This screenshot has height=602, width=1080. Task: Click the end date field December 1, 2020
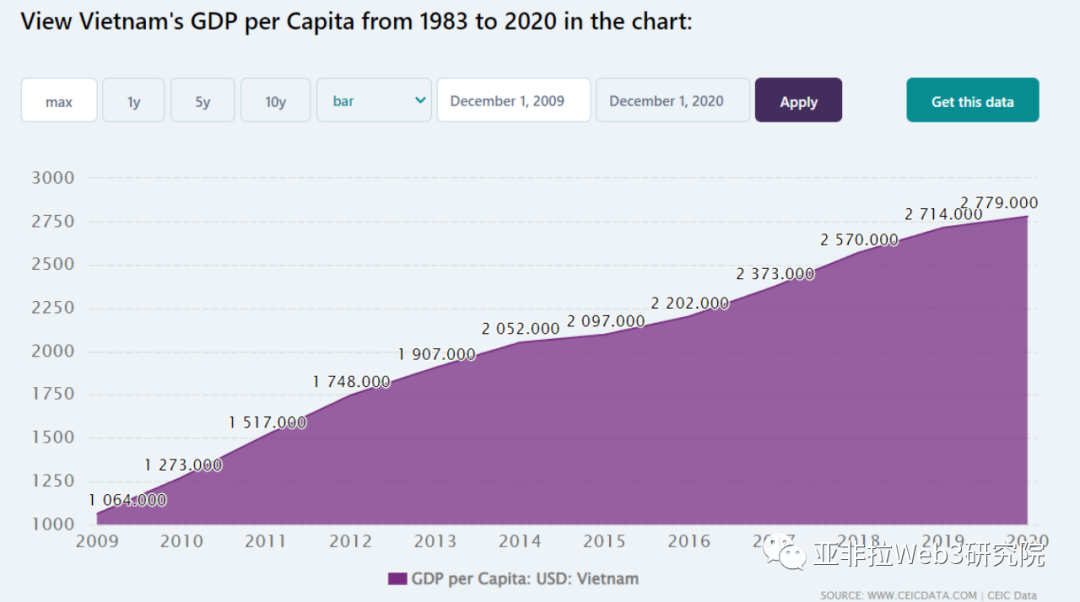673,101
